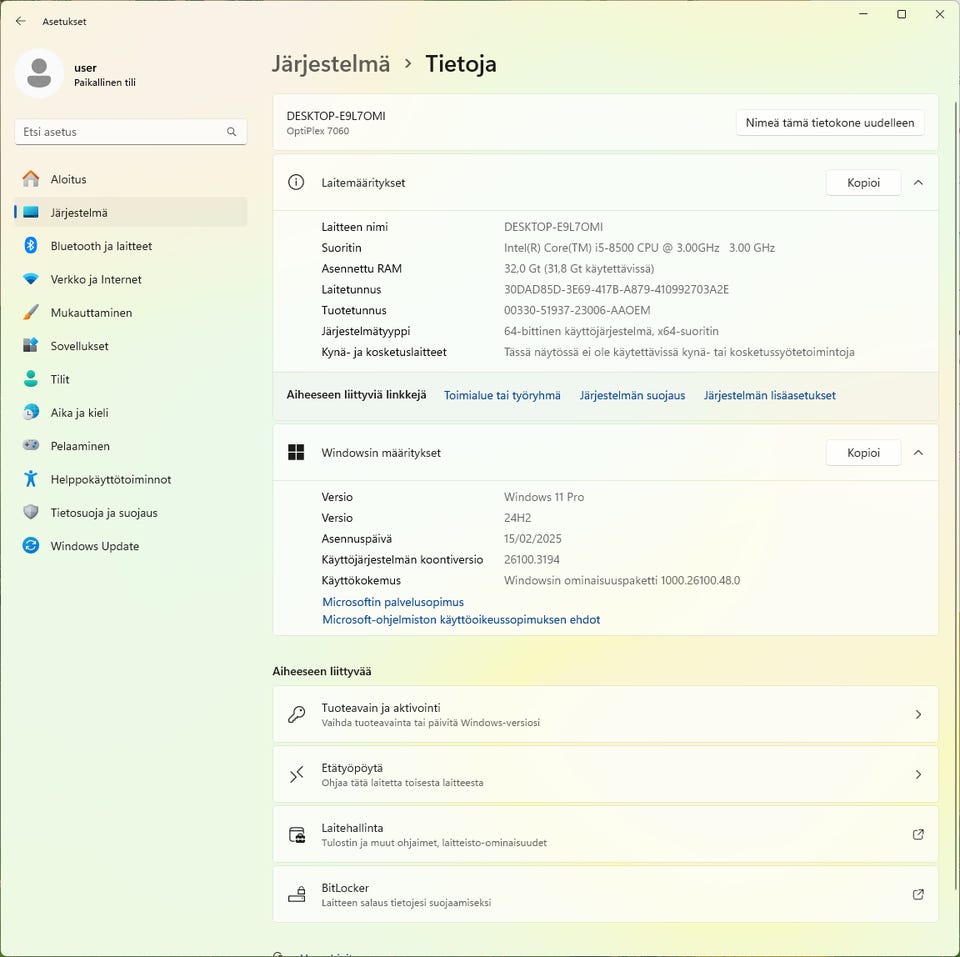Close the Asetukset window
The image size is (960, 957).
coord(940,14)
